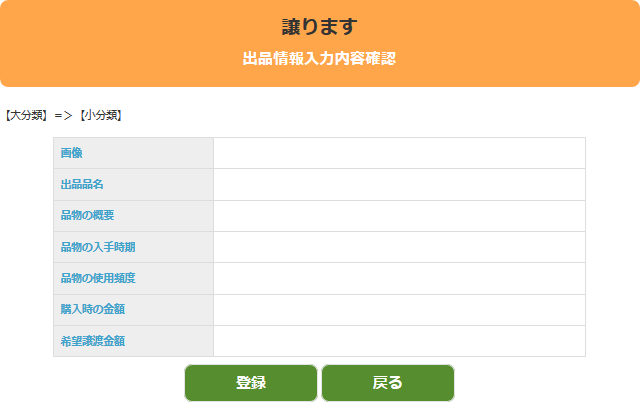Click the 【大分類】 breadcrumb text
This screenshot has height=406, width=640.
(26, 116)
